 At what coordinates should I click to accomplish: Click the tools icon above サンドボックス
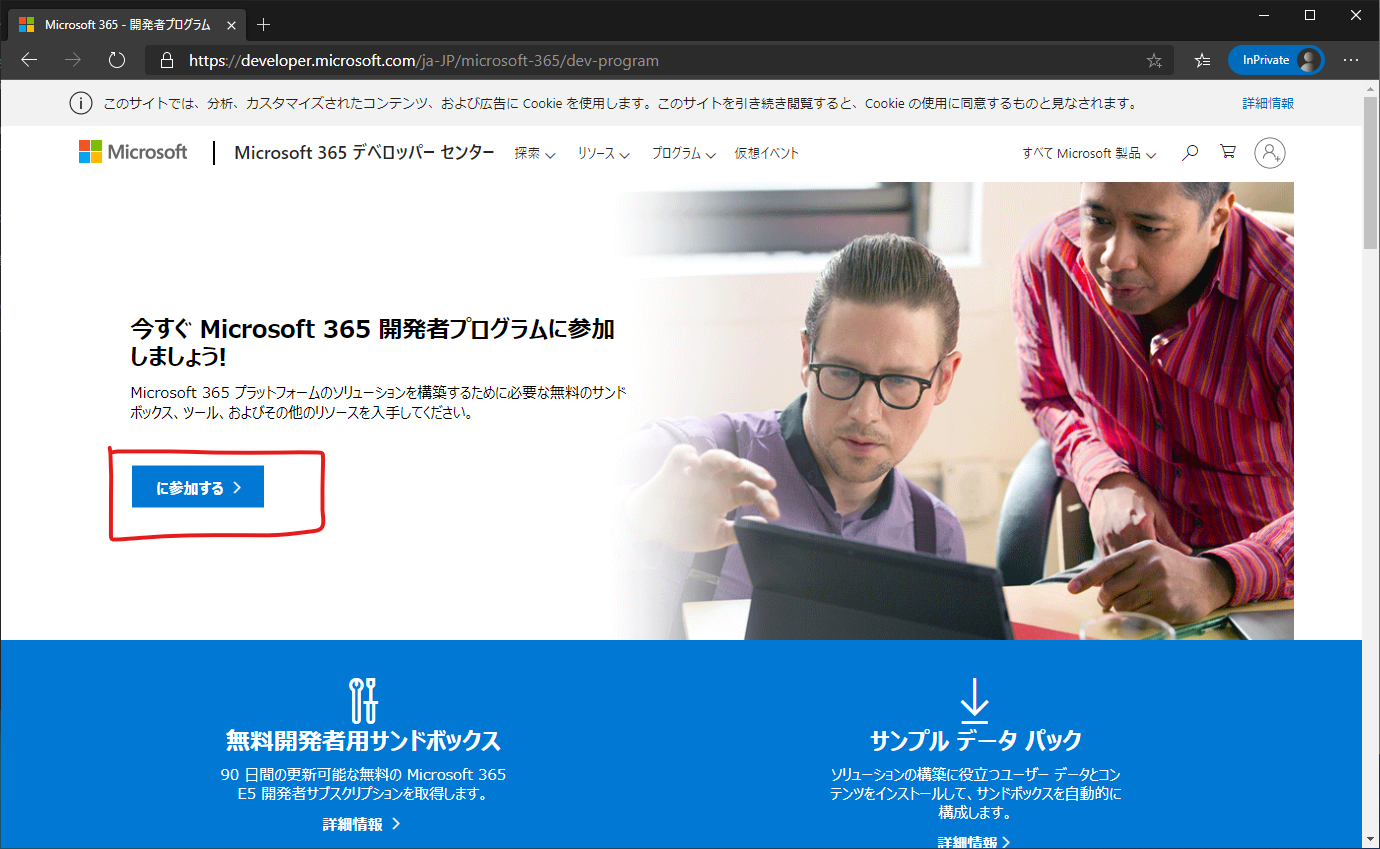pos(363,700)
